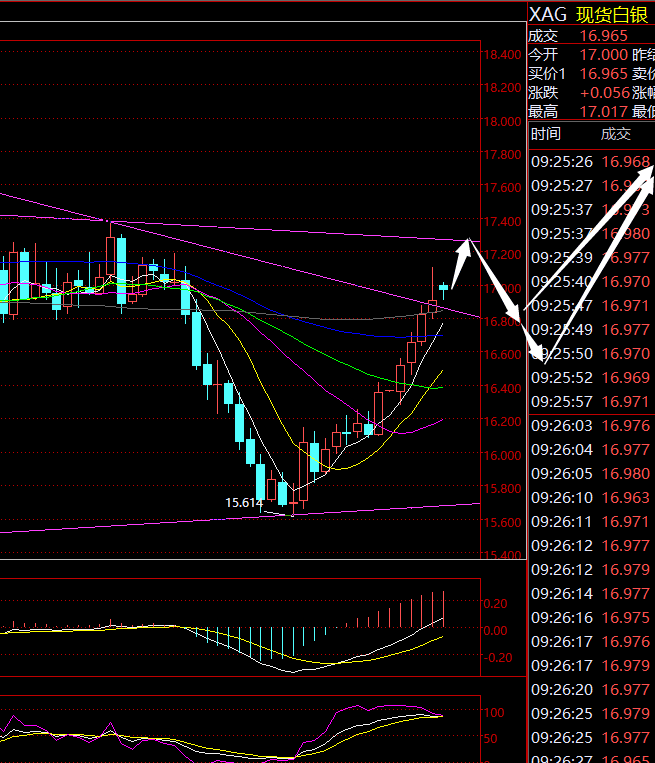655x763 pixels.
Task: Click the 09:26:10 tick at 16.963
Action: pyautogui.click(x=591, y=498)
